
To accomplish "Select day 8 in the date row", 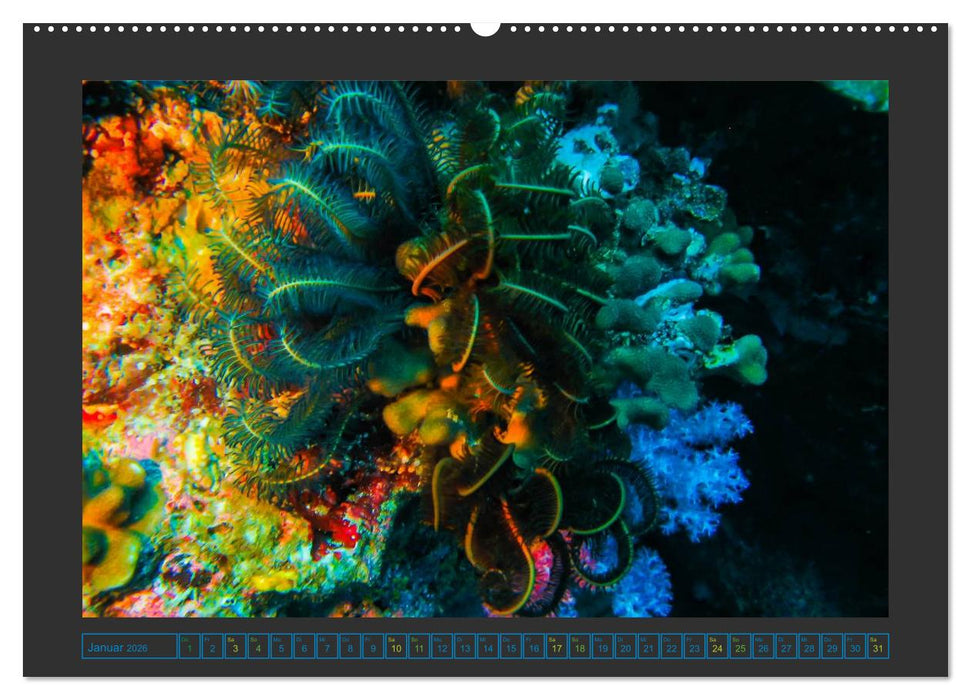I will coord(350,647).
